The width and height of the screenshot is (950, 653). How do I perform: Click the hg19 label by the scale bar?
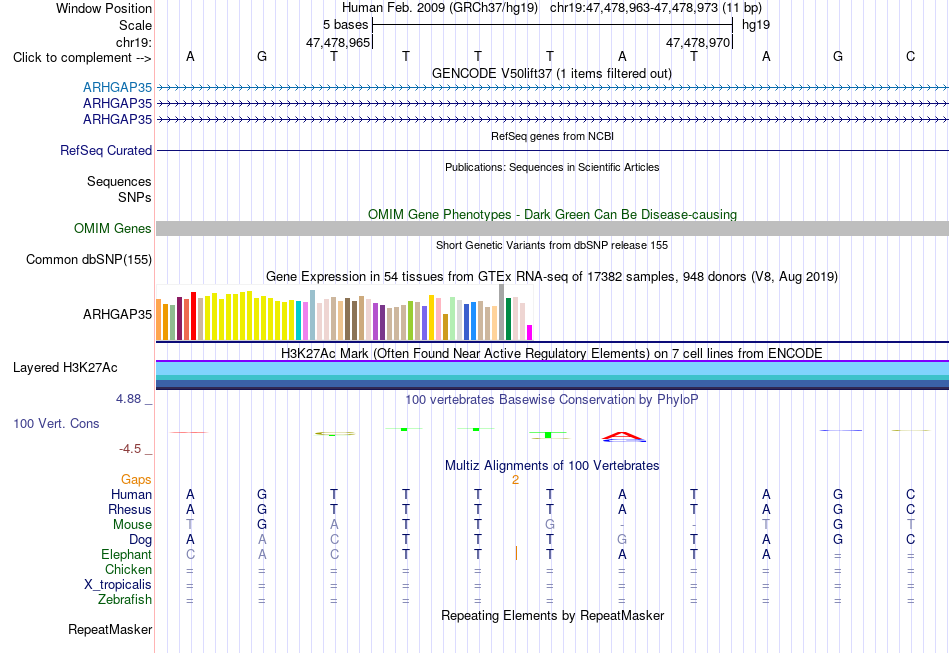[756, 25]
